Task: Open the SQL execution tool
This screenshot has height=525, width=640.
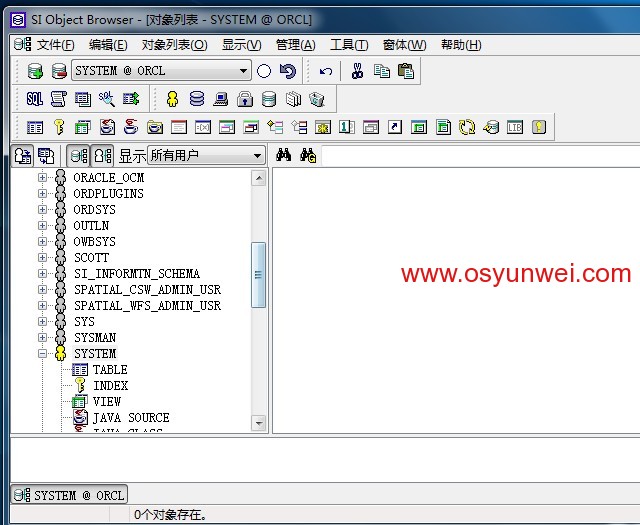Action: [35, 99]
